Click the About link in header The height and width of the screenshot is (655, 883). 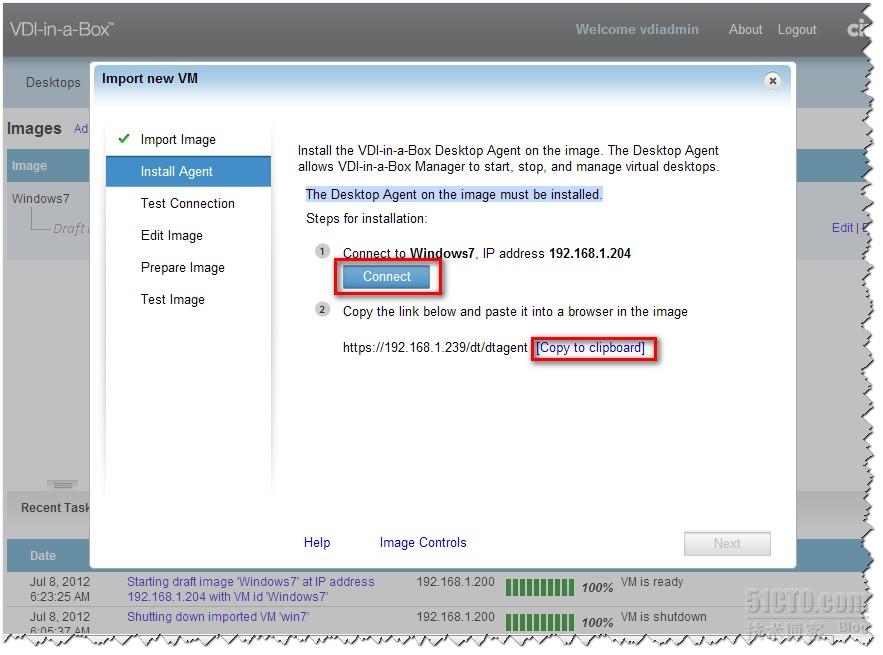click(x=745, y=29)
